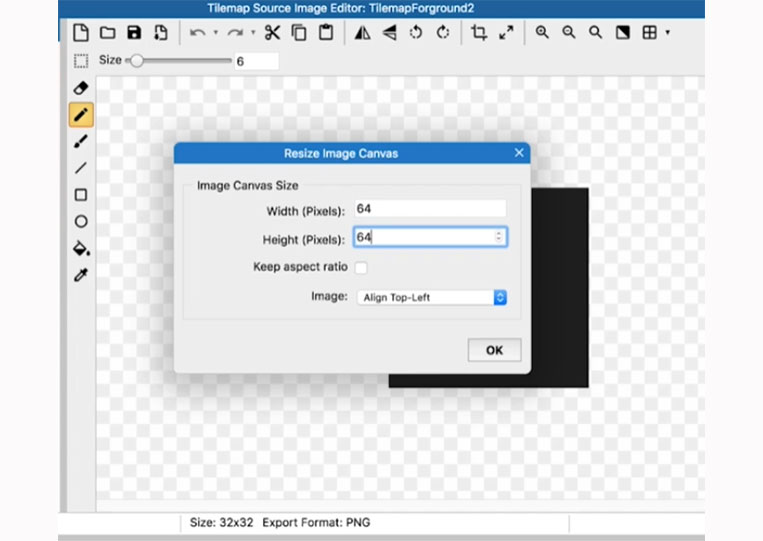
Task: Select the Eyedropper color picker
Action: point(81,275)
